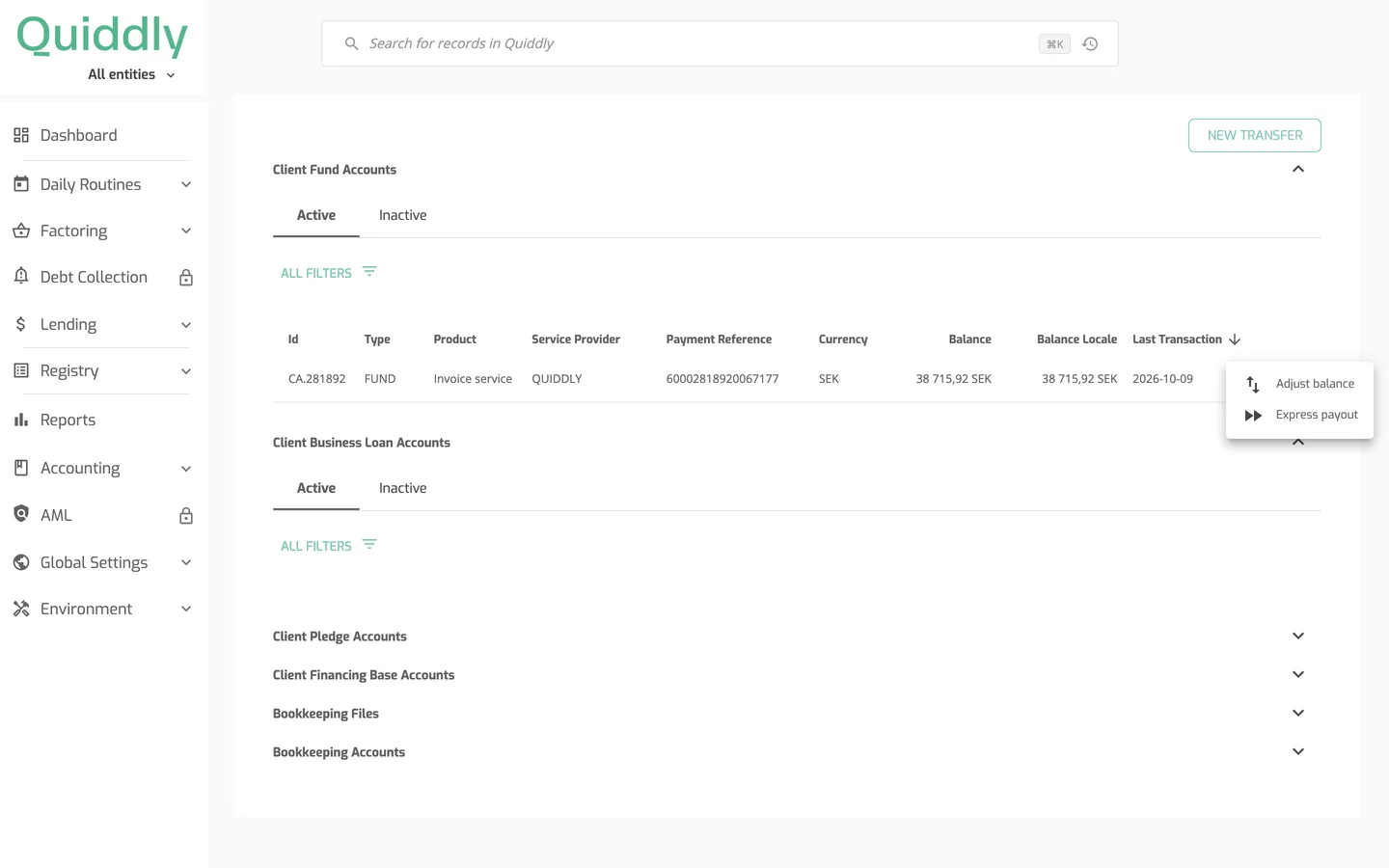Viewport: 1389px width, 868px height.
Task: Open search history clock icon
Action: click(1090, 43)
